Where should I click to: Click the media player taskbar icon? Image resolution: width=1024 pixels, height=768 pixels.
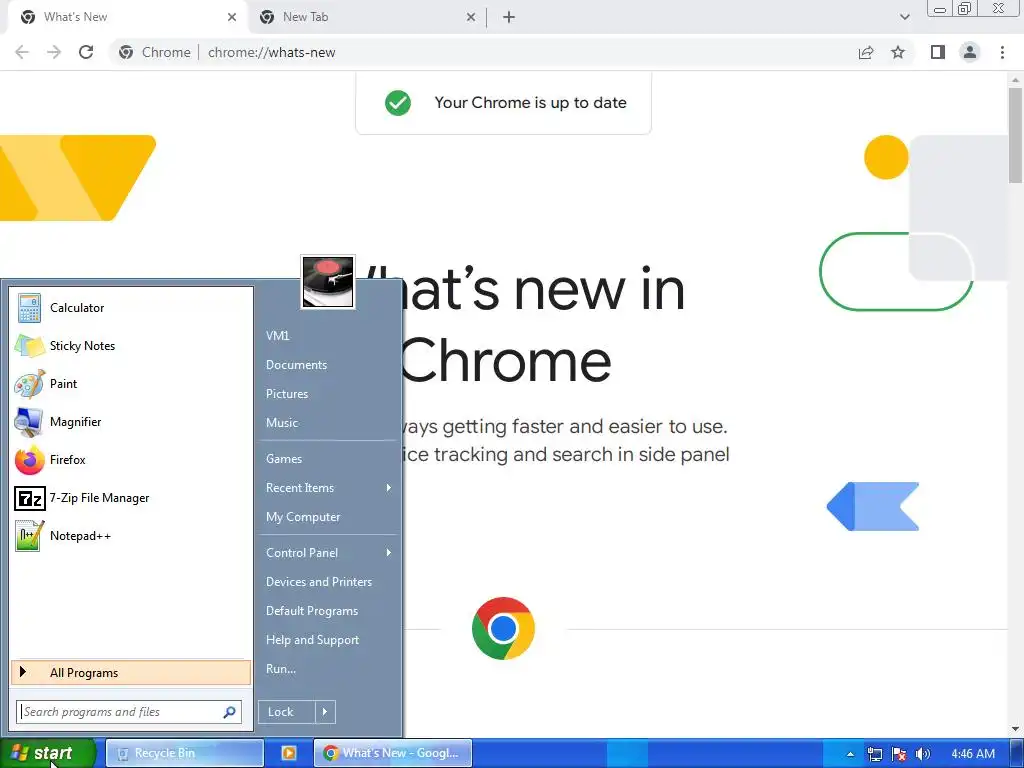point(288,753)
